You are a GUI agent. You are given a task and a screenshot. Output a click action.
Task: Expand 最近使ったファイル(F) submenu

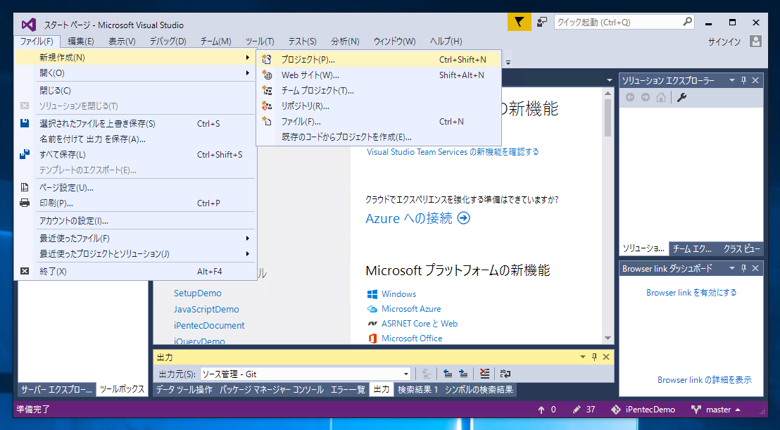[x=135, y=238]
